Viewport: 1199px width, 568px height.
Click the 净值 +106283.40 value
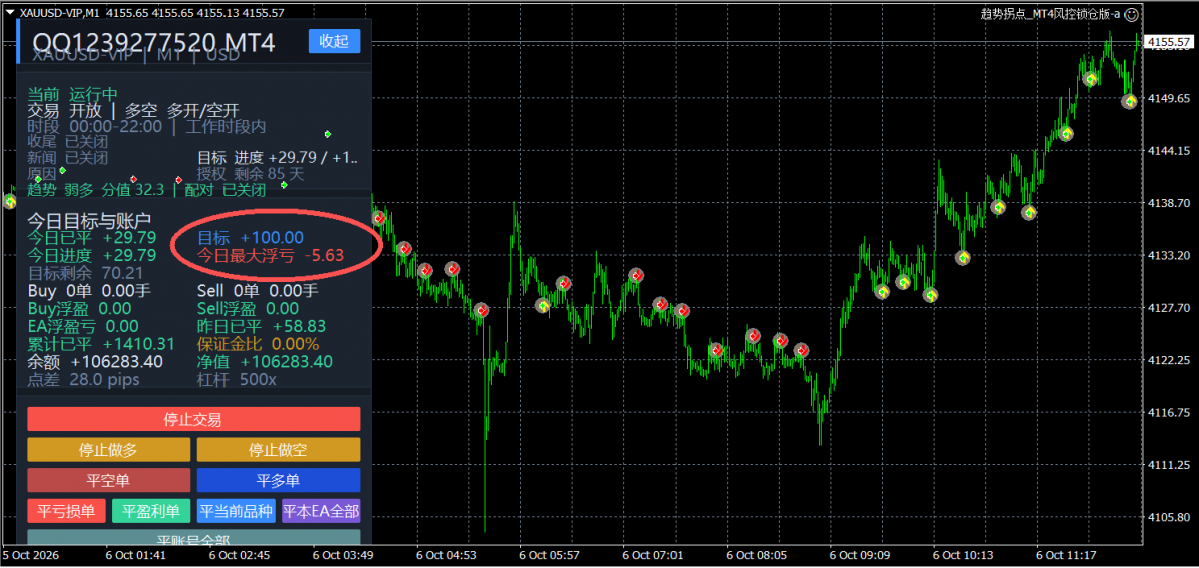pyautogui.click(x=265, y=361)
